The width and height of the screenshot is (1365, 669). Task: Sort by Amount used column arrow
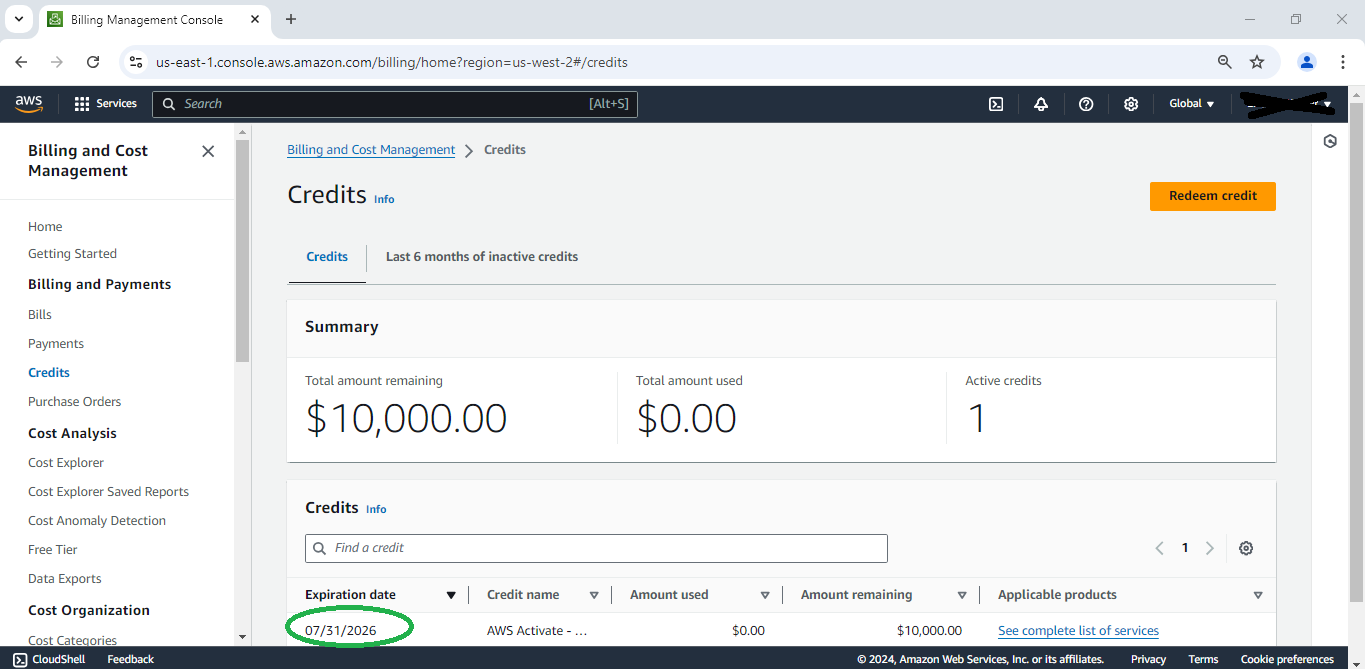point(765,595)
